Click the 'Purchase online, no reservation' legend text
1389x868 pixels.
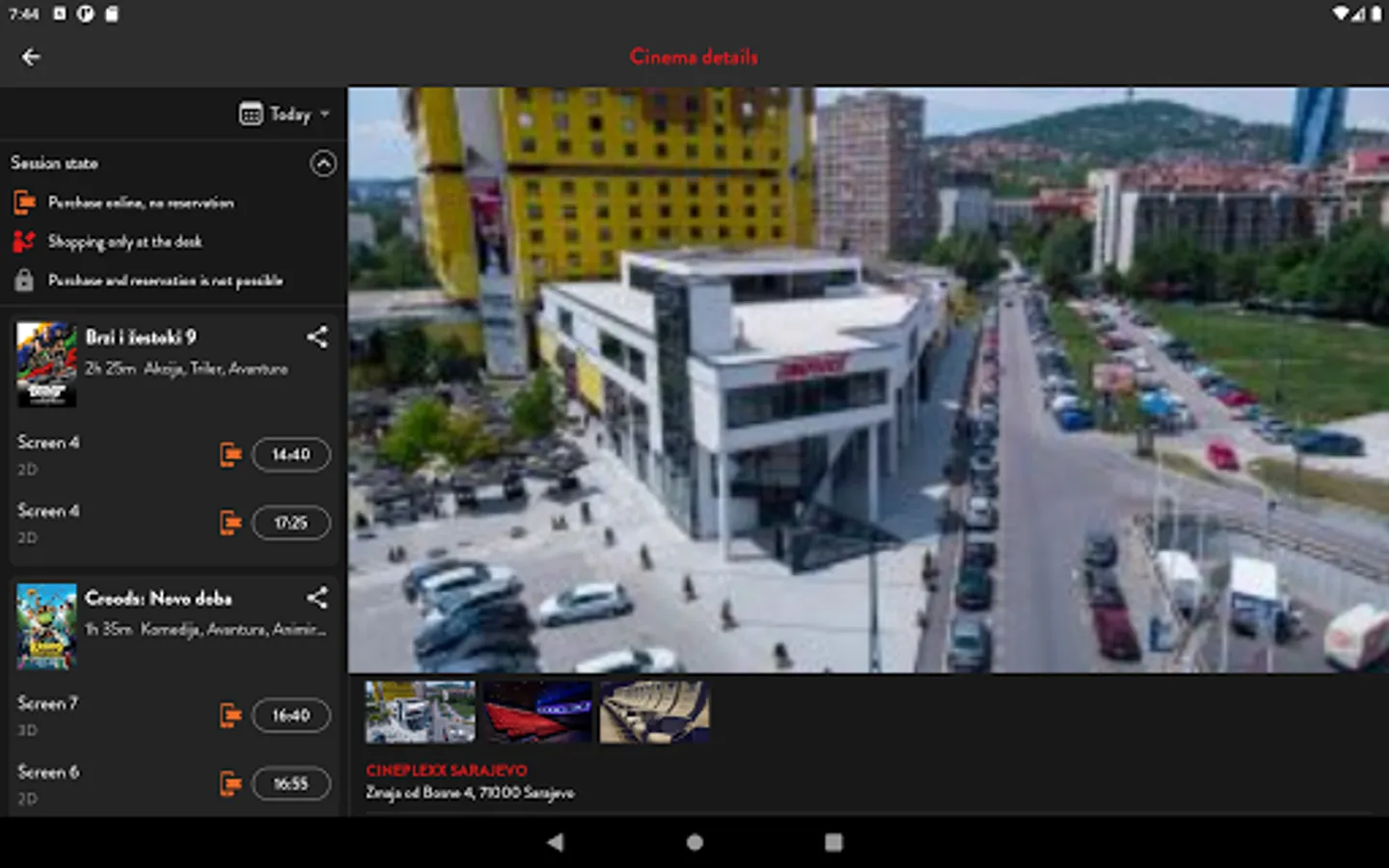(x=141, y=203)
